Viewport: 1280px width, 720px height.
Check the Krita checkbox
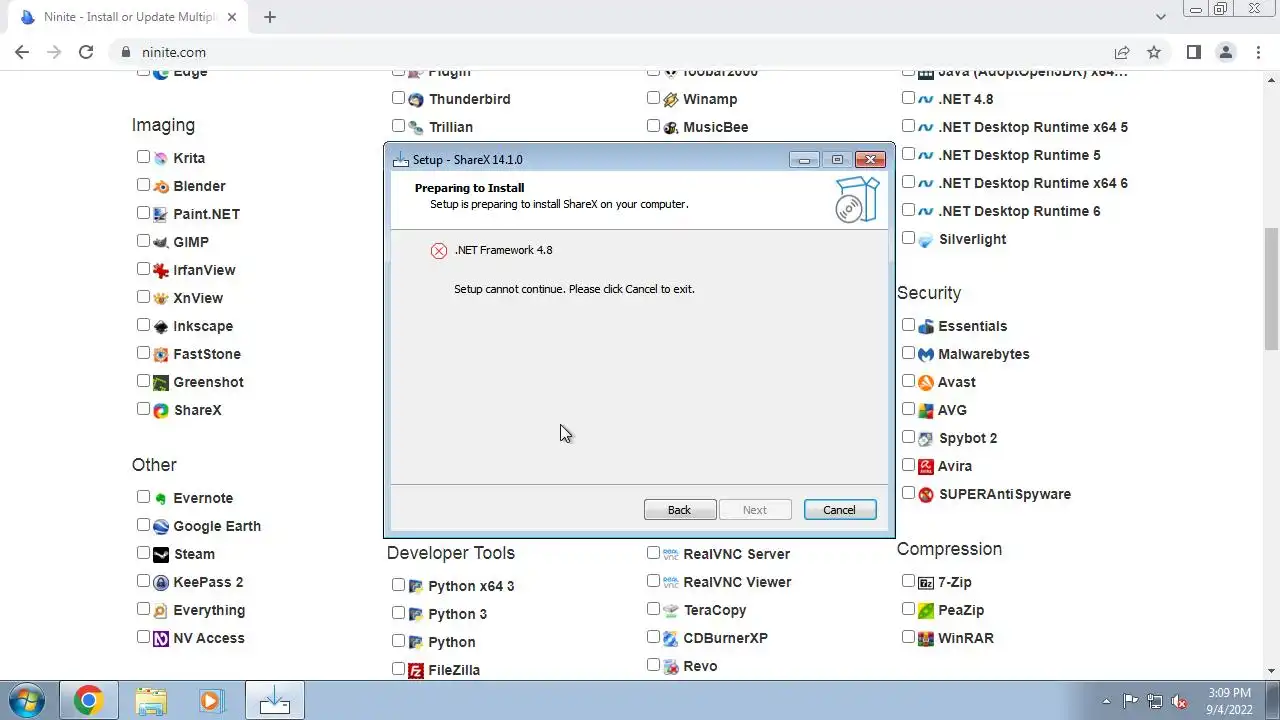(x=143, y=157)
